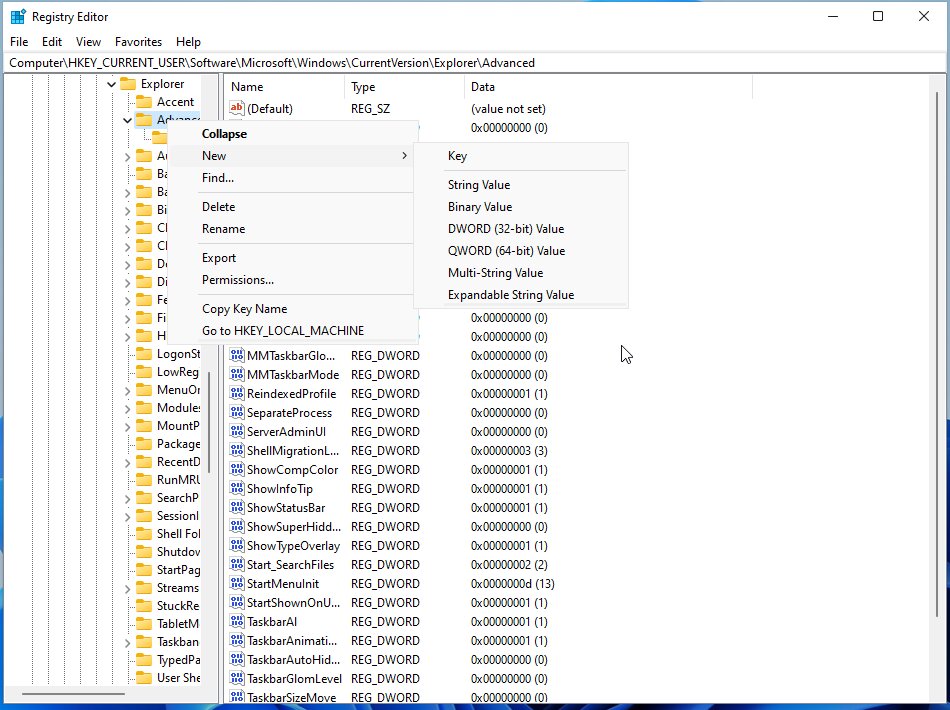The image size is (950, 710).
Task: Click the Type column header
Action: point(404,87)
